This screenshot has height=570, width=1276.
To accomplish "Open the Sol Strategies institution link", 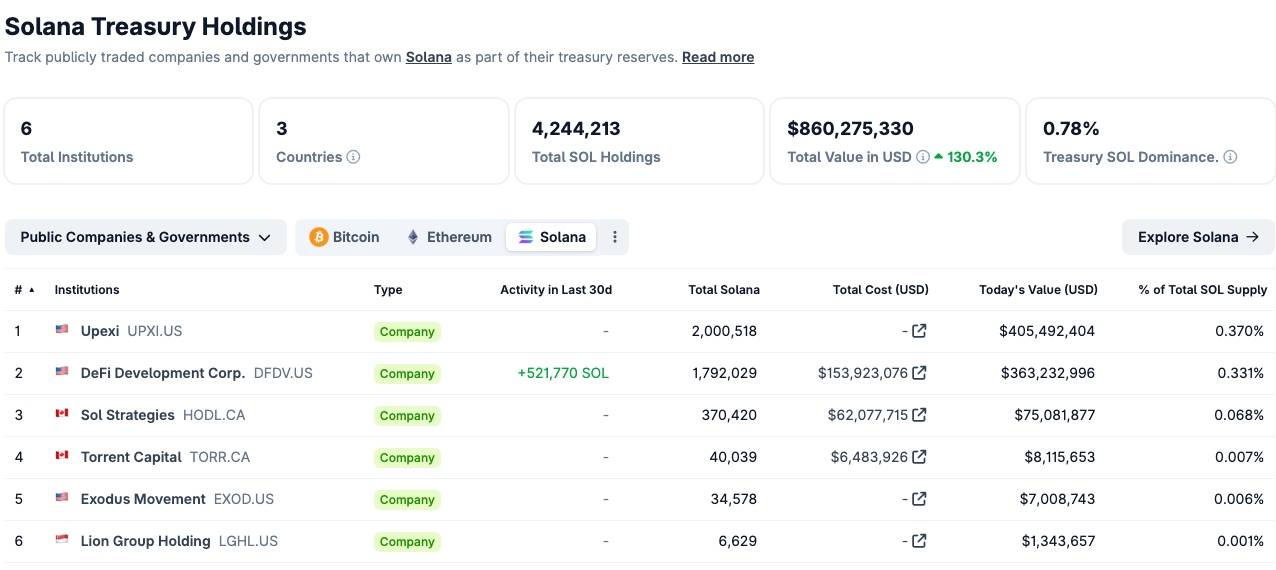I will point(128,415).
